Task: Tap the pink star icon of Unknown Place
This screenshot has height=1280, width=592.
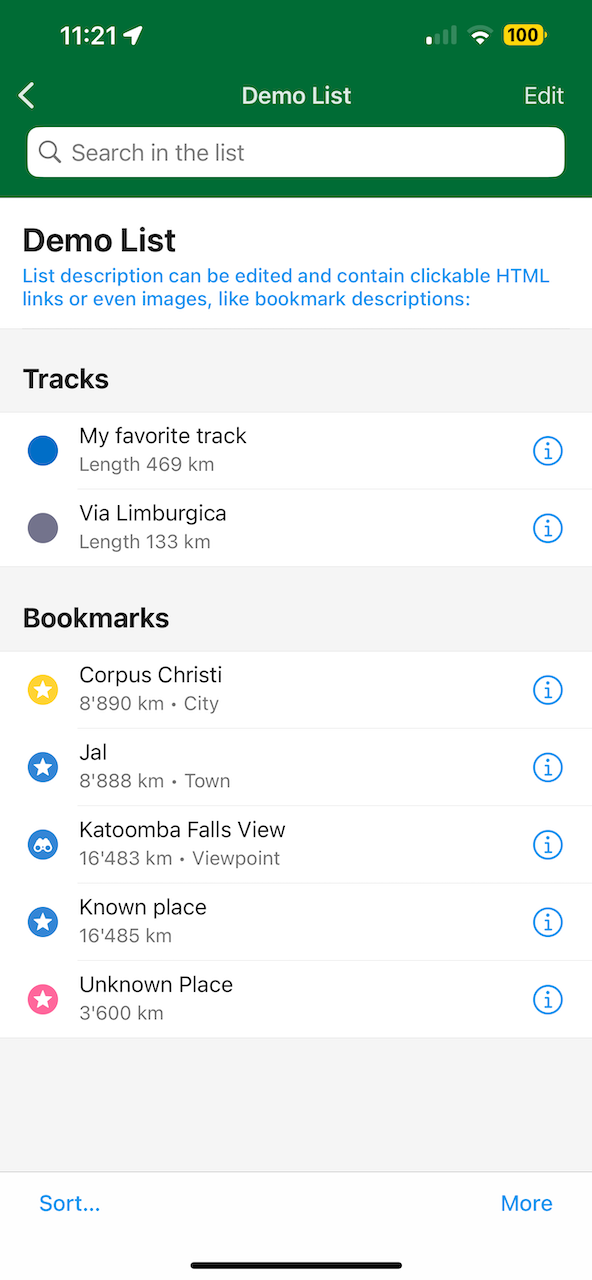Action: pyautogui.click(x=43, y=999)
